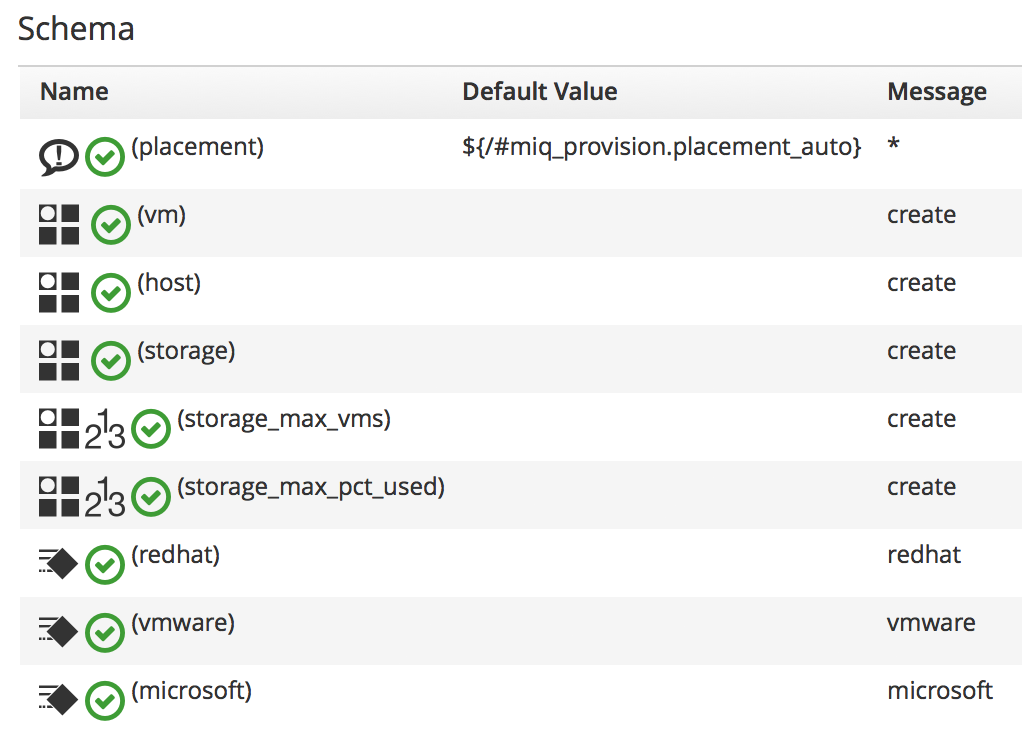The width and height of the screenshot is (1022, 740).
Task: Click the assertion icon beside (placement)
Action: [x=59, y=157]
